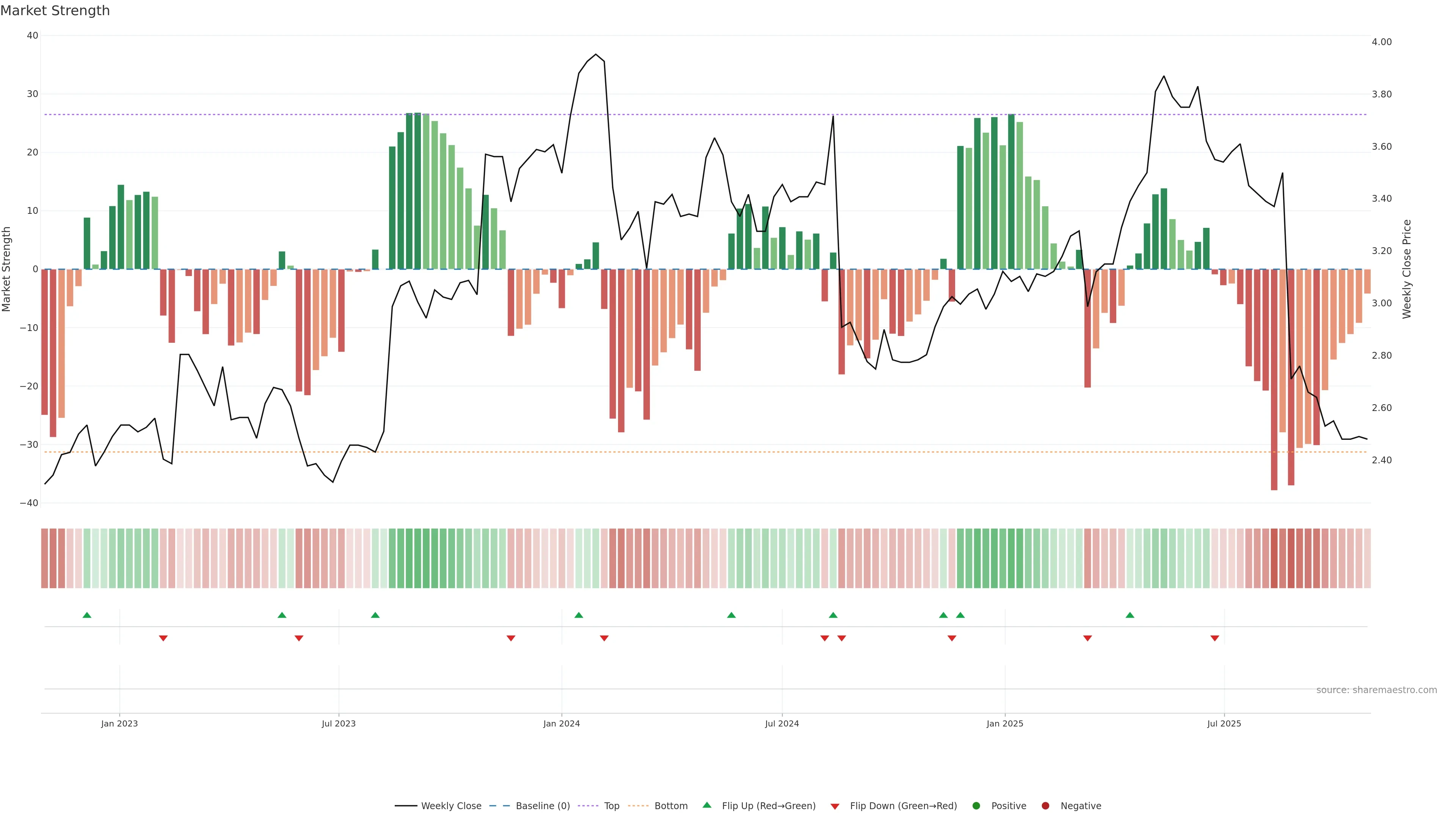Toggle the Weekly Close legend label

click(x=451, y=806)
